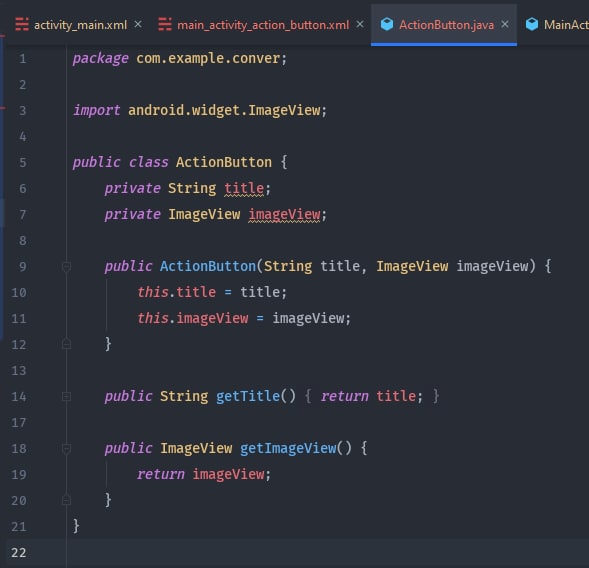Click the ActionButton.java class icon

pos(387,24)
